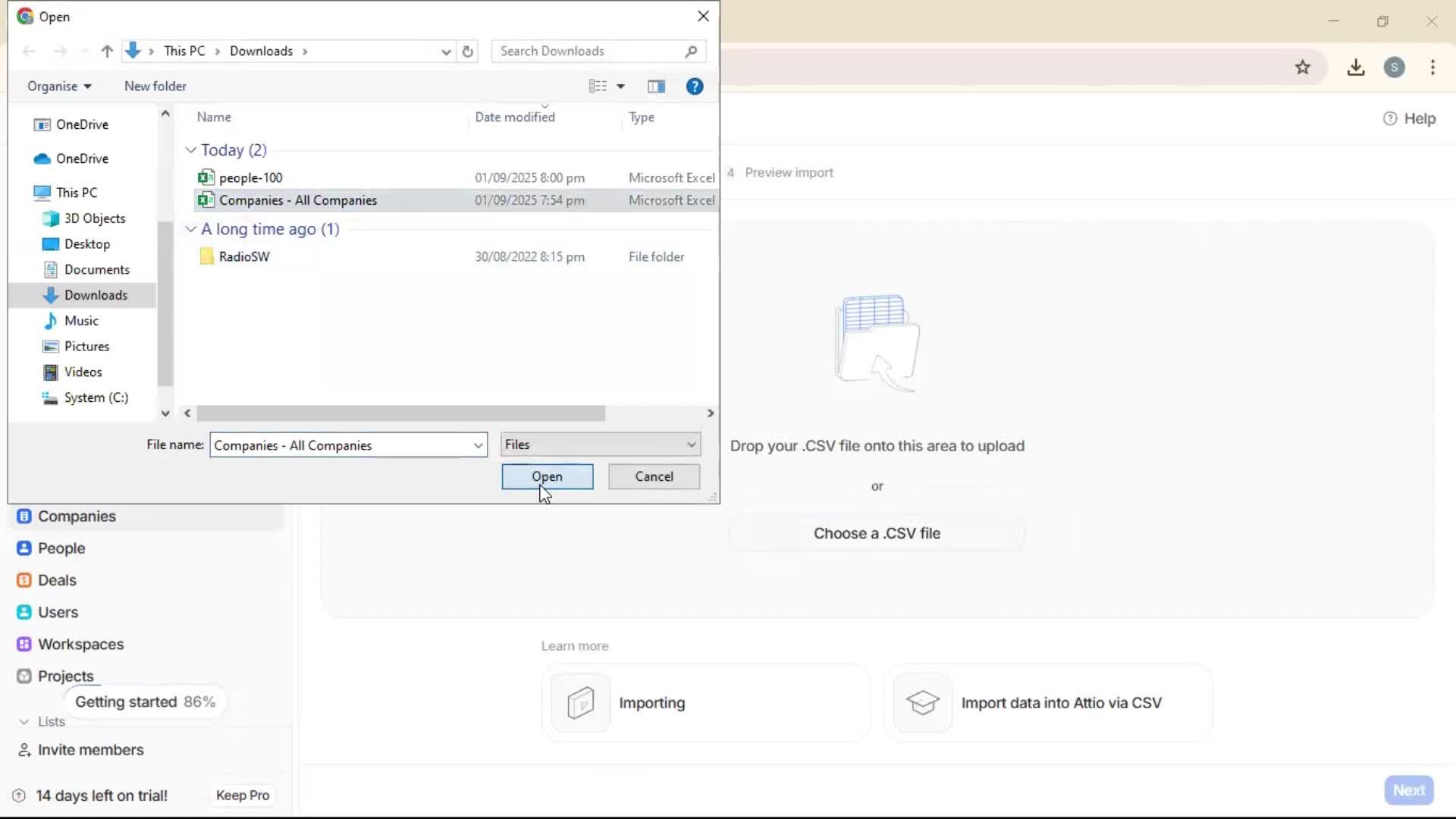Viewport: 1456px width, 819px height.
Task: Select the Downloads folder icon in the navigation pane
Action: coord(50,295)
